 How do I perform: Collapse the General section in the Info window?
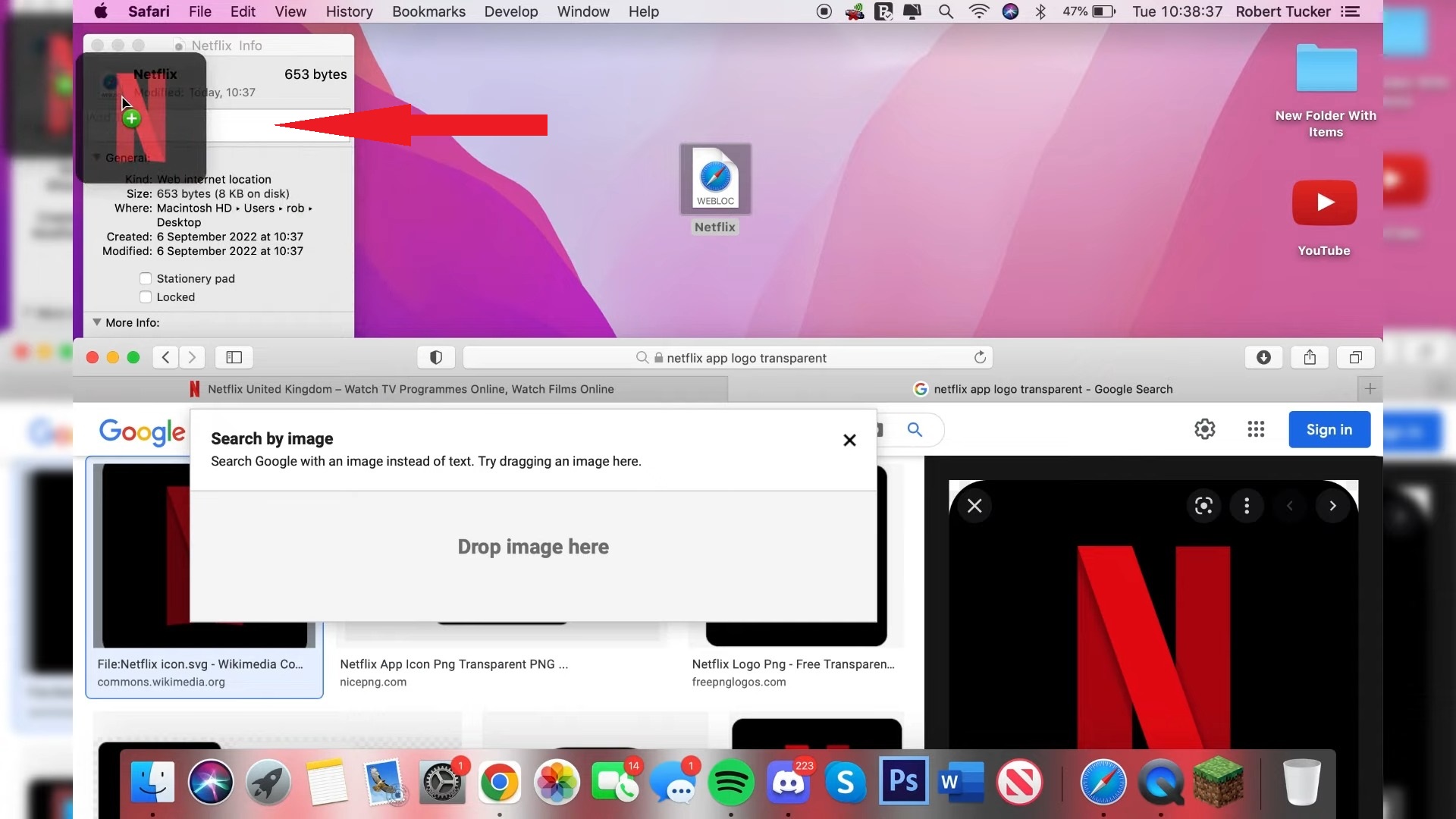(x=96, y=158)
